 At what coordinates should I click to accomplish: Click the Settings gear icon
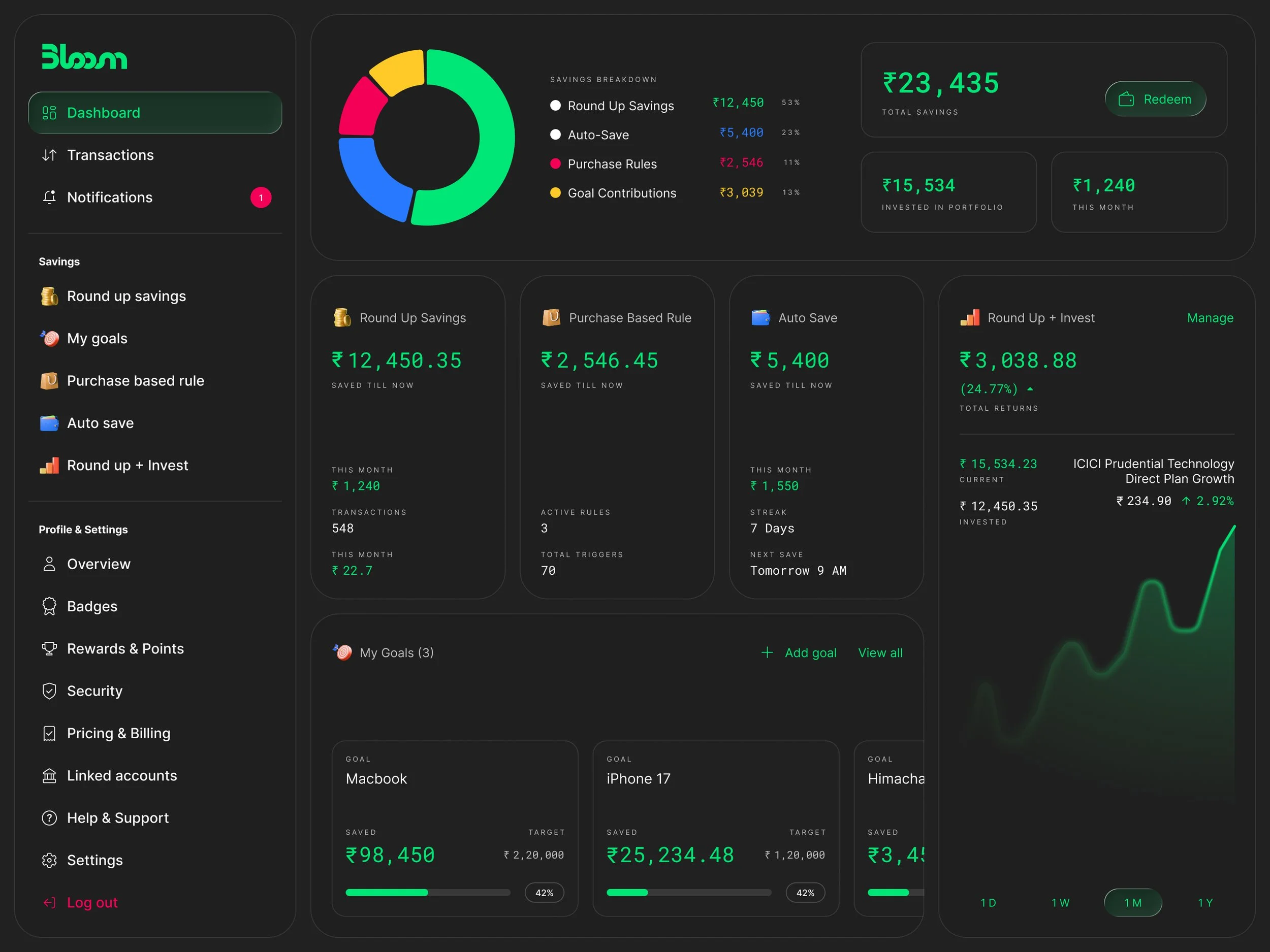tap(49, 860)
